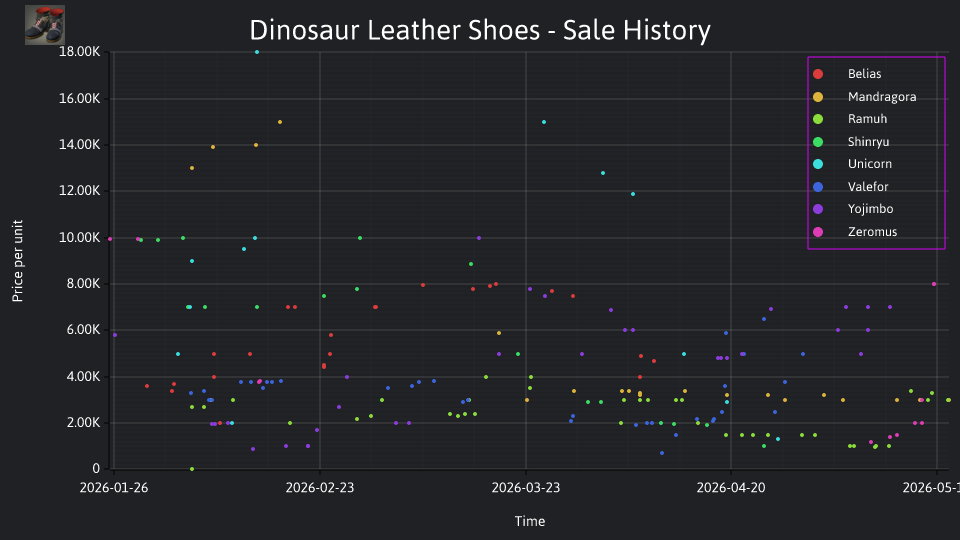Image resolution: width=960 pixels, height=540 pixels.
Task: Toggle the Zeromus legend entry
Action: click(x=855, y=232)
